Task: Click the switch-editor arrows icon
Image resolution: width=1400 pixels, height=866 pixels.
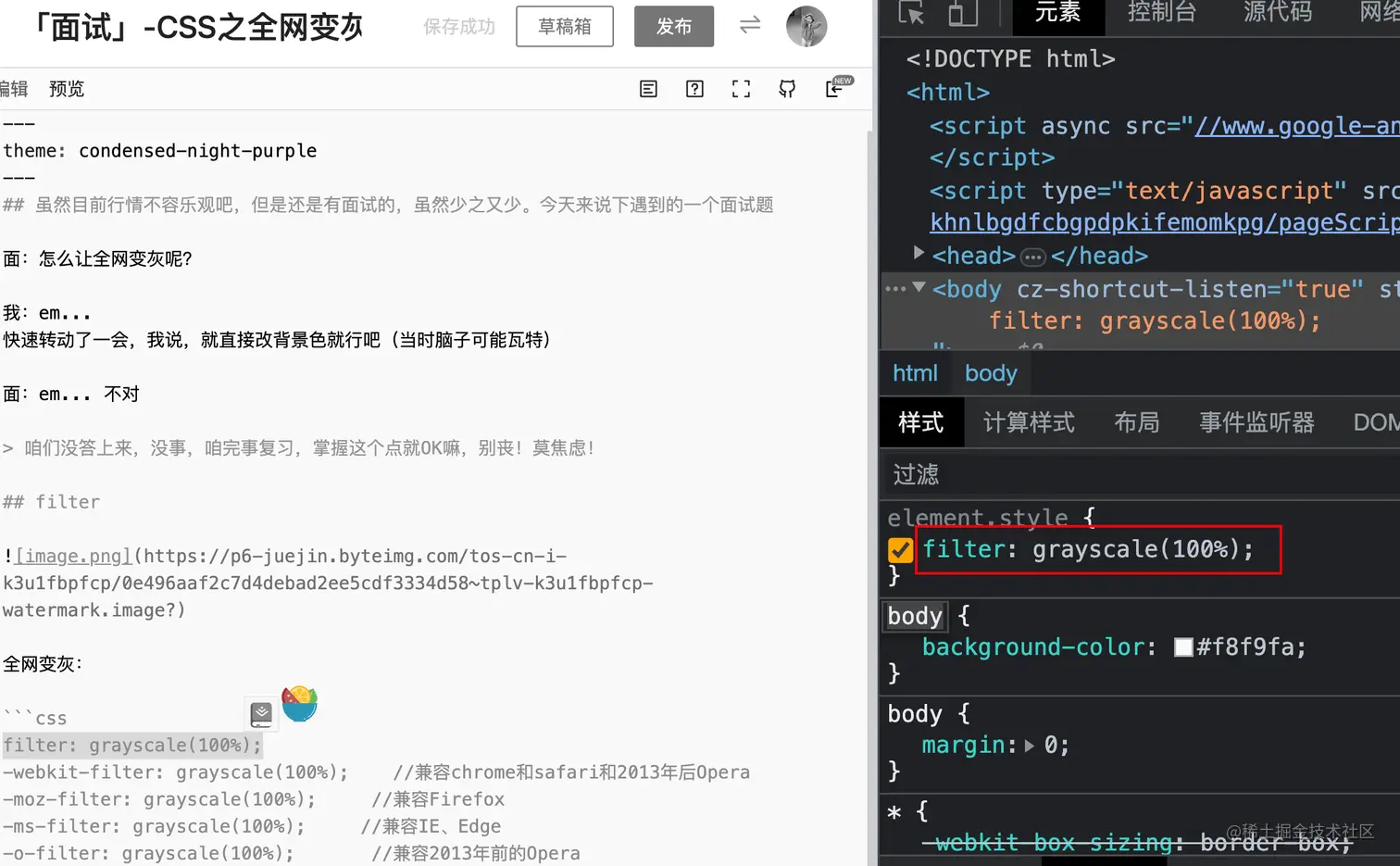Action: [x=750, y=25]
